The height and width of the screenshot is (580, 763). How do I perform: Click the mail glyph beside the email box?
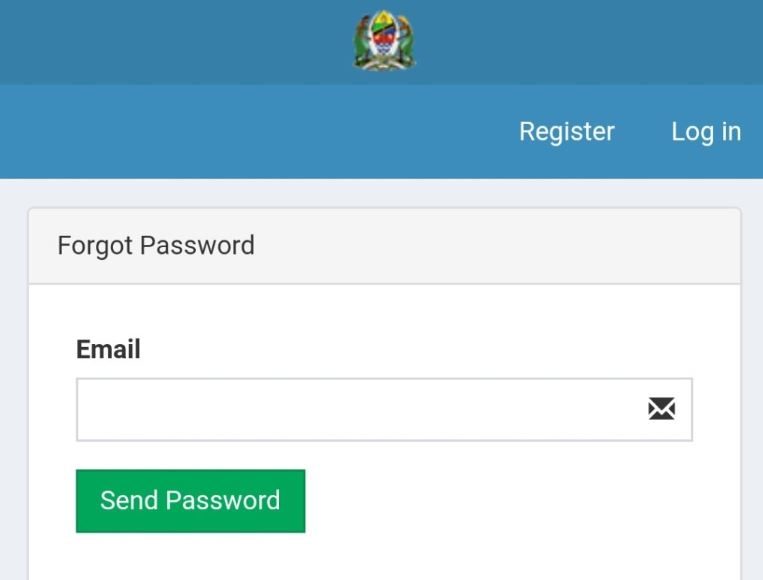(661, 409)
